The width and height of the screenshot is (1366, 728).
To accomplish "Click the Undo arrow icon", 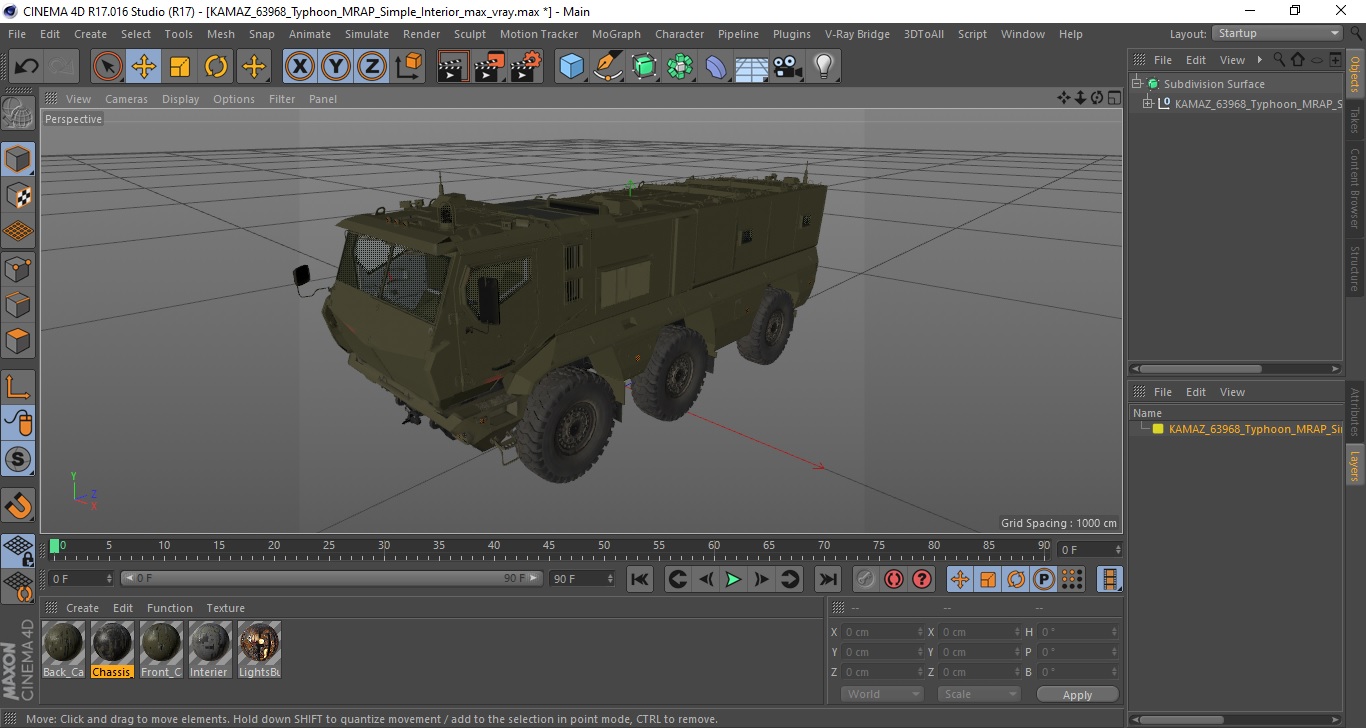I will click(x=27, y=67).
